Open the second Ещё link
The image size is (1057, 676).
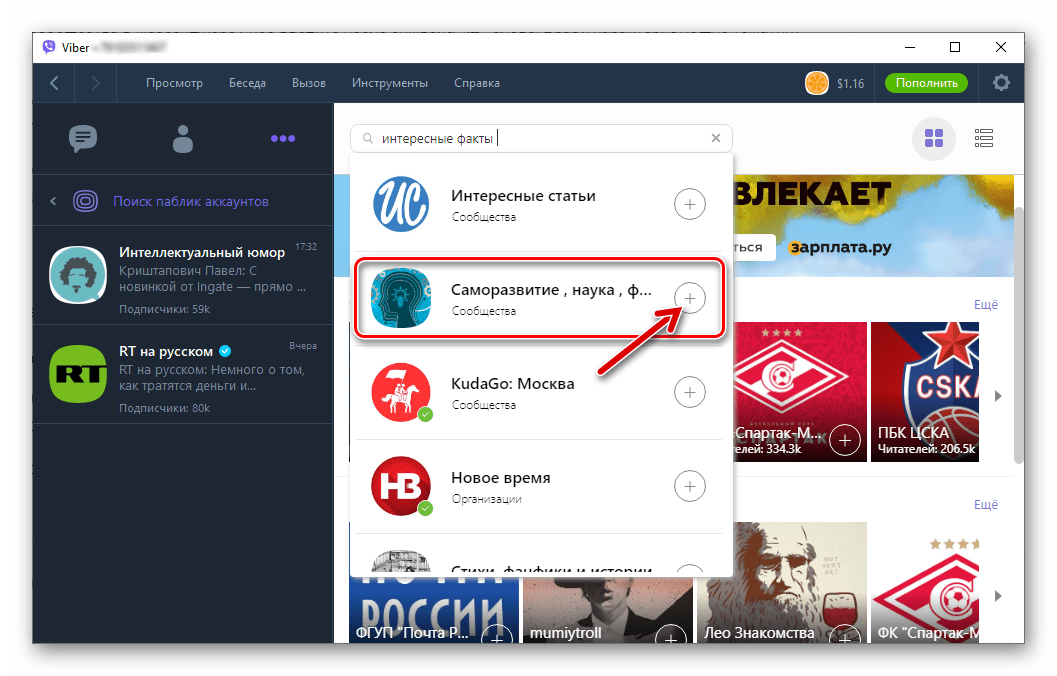tap(985, 505)
